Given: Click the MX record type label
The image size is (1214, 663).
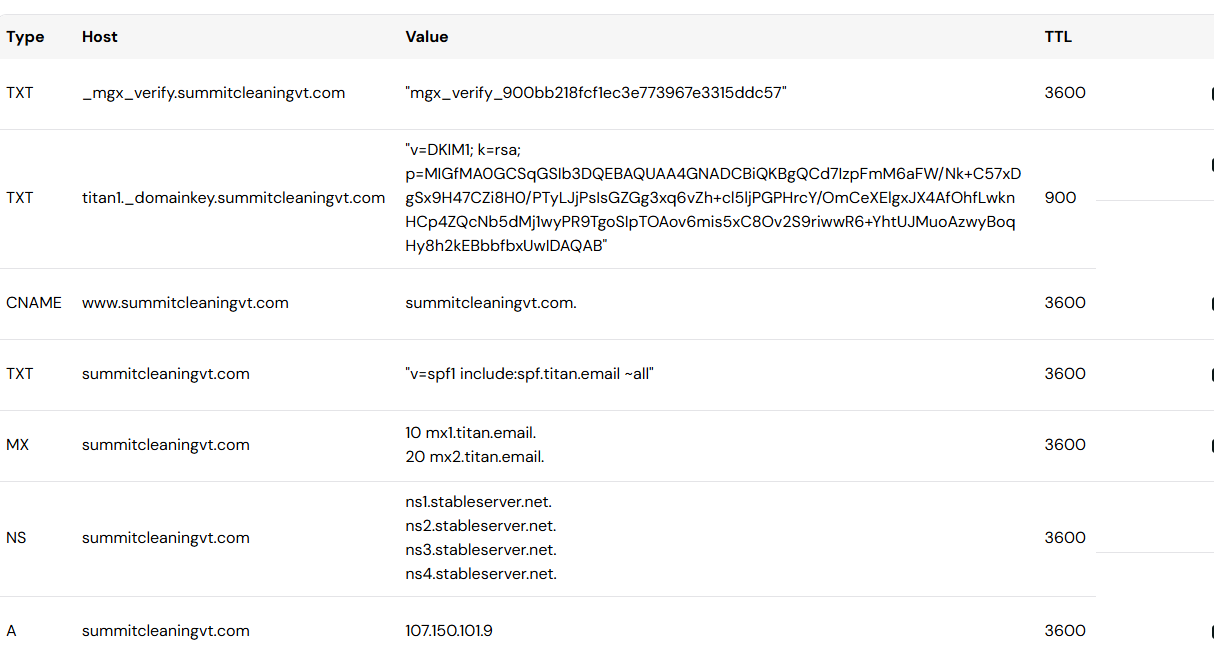Looking at the screenshot, I should [x=18, y=445].
